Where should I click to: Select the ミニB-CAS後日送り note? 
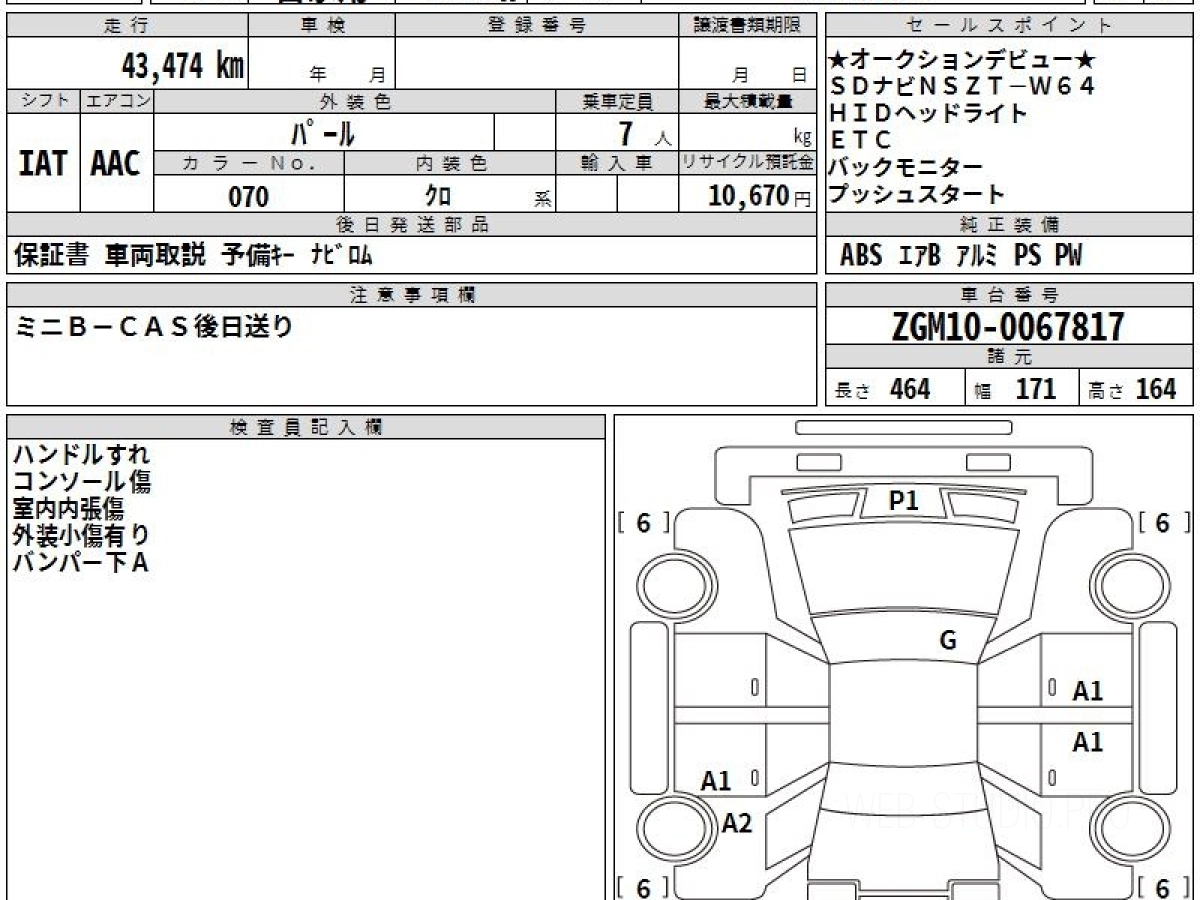(x=155, y=326)
